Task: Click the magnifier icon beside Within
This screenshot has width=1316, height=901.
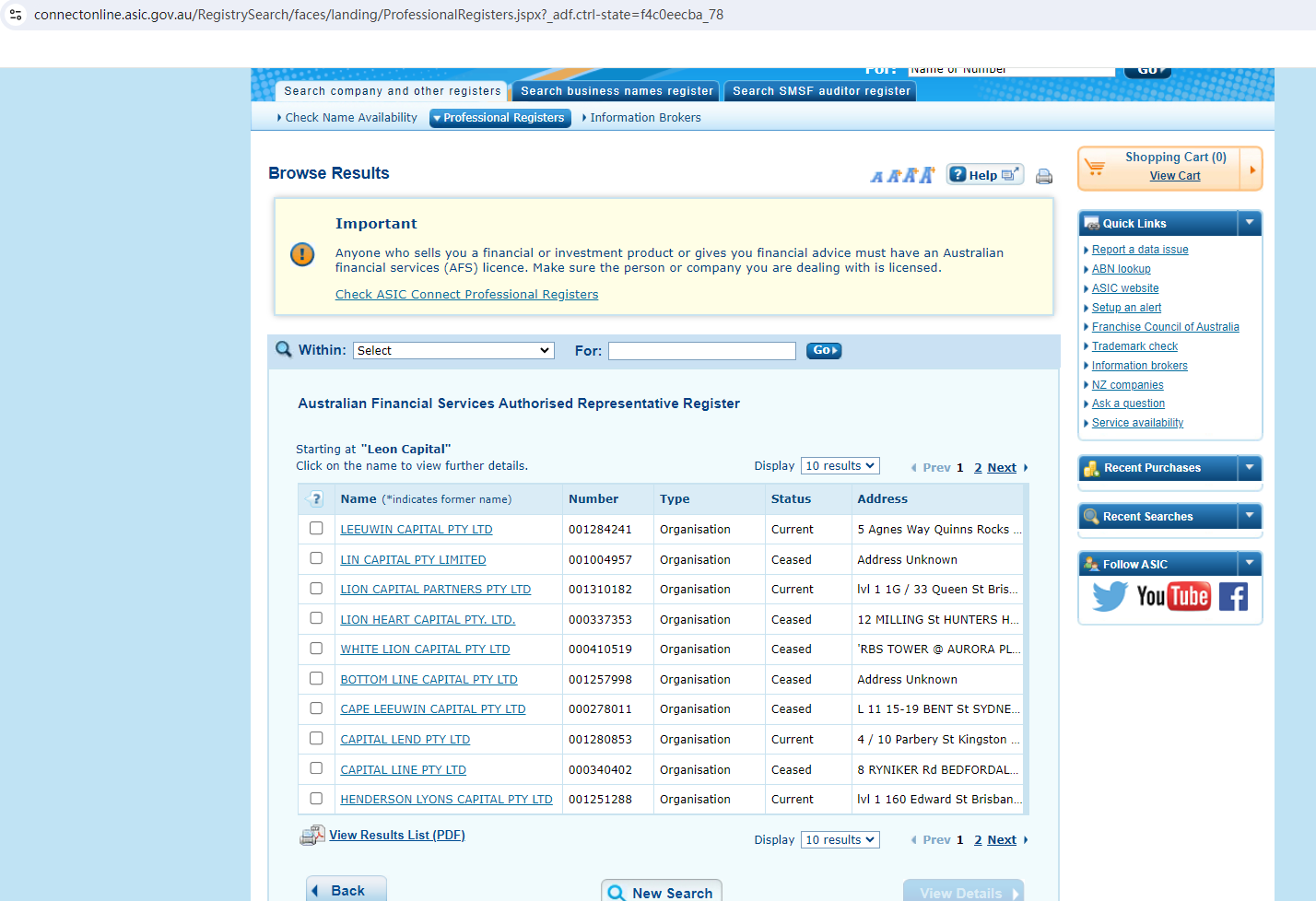Action: click(x=284, y=349)
